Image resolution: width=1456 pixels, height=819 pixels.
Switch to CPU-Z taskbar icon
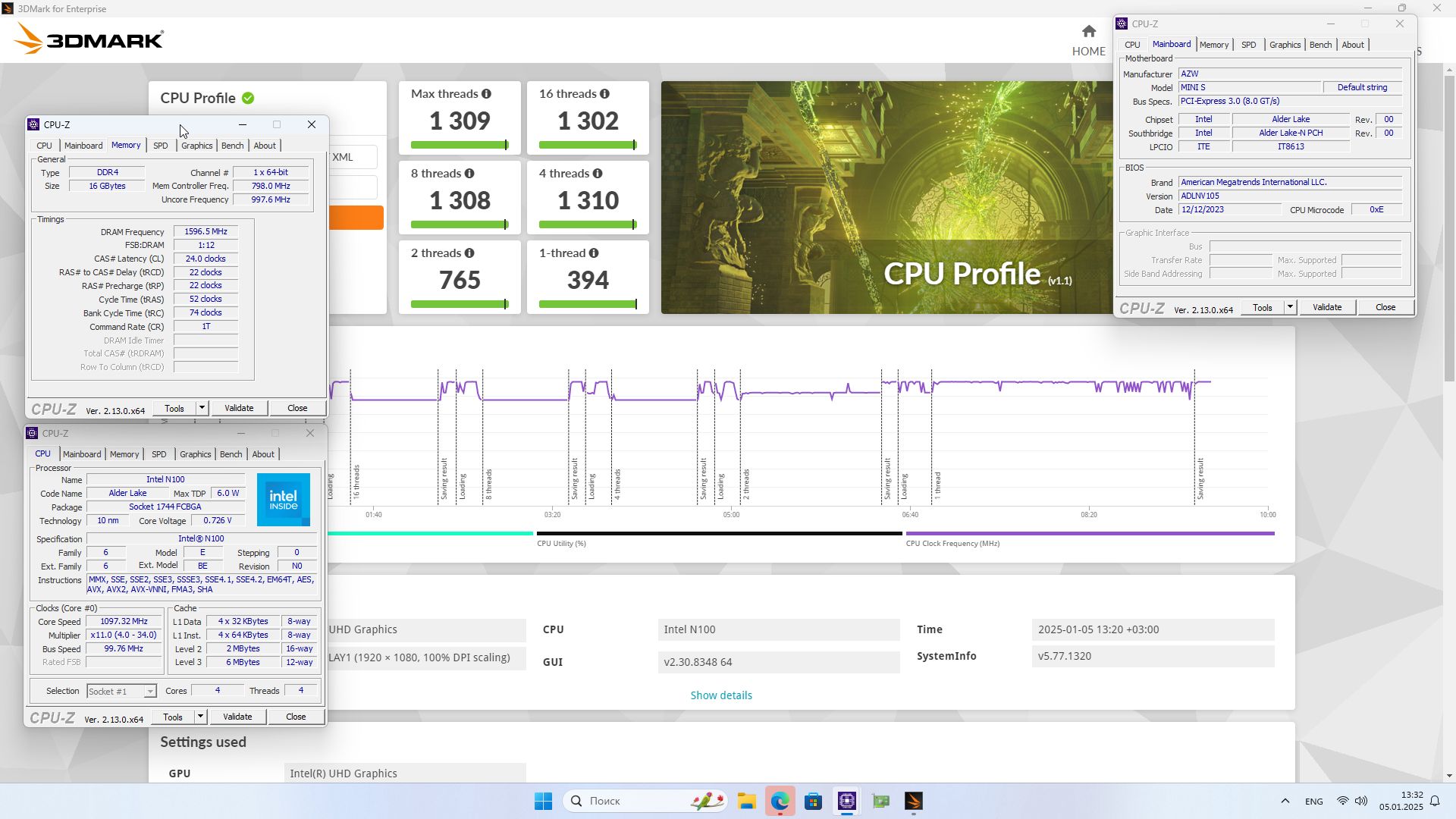(x=846, y=801)
